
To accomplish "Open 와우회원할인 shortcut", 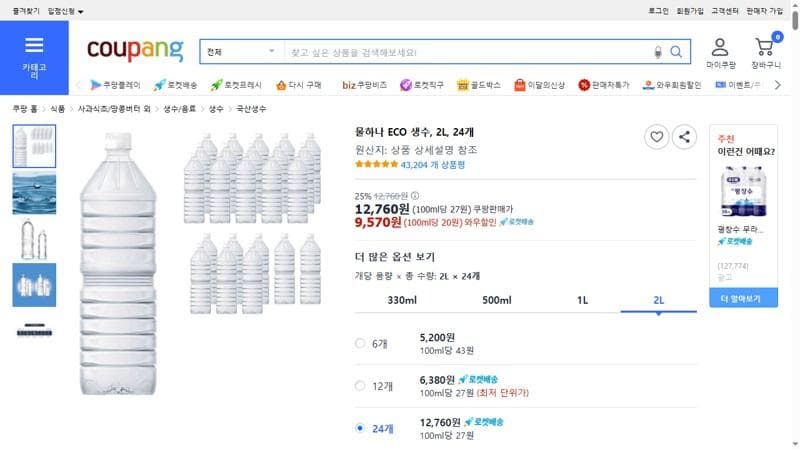I will pyautogui.click(x=672, y=85).
